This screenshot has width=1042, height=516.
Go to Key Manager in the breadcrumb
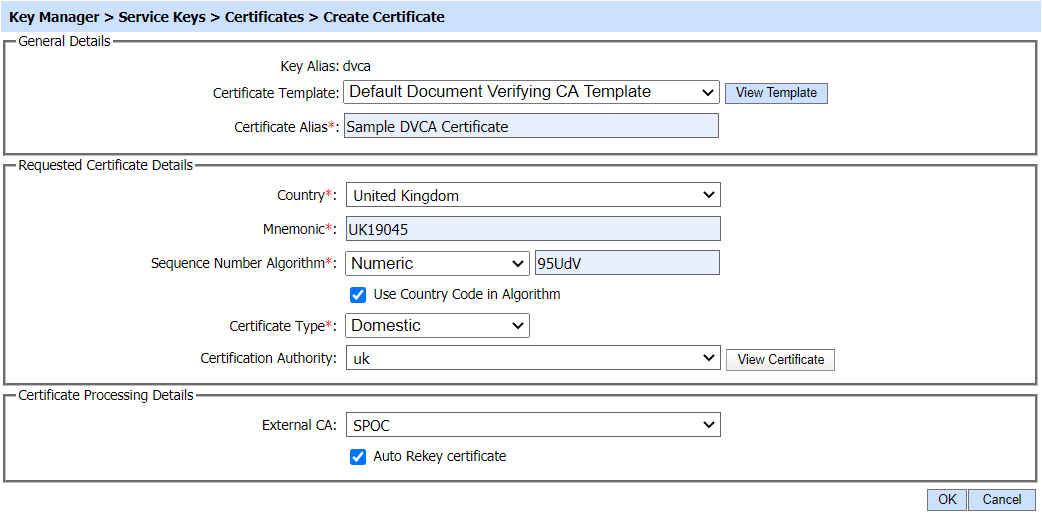[x=52, y=17]
